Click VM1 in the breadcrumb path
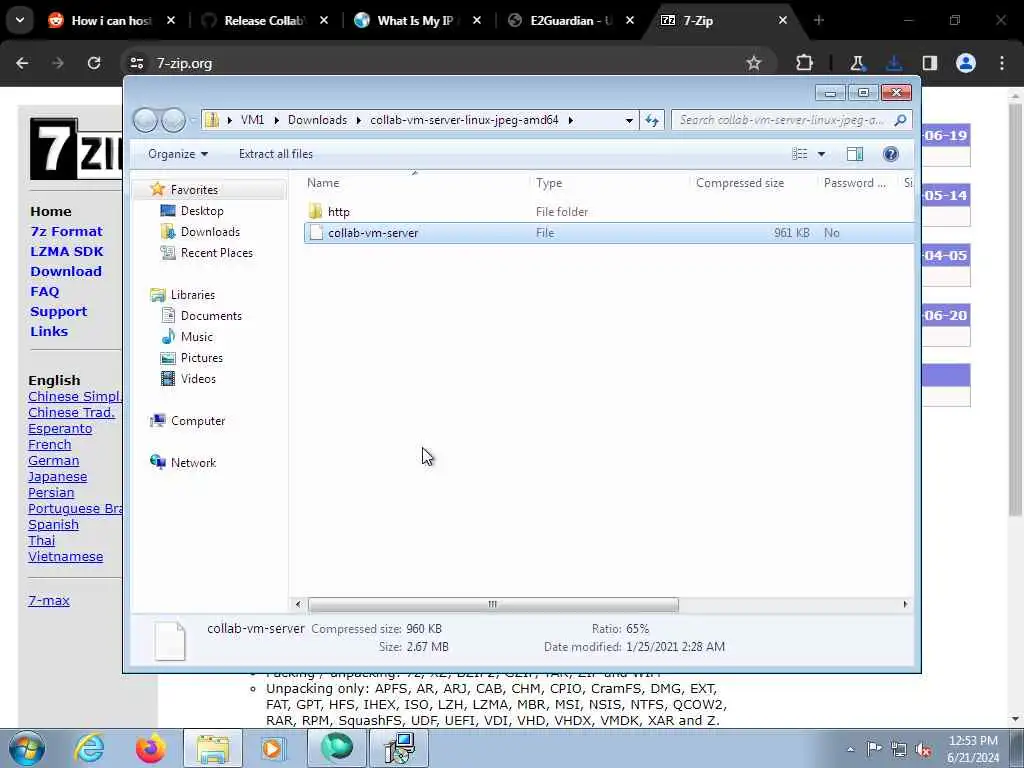1024x768 pixels. [252, 120]
